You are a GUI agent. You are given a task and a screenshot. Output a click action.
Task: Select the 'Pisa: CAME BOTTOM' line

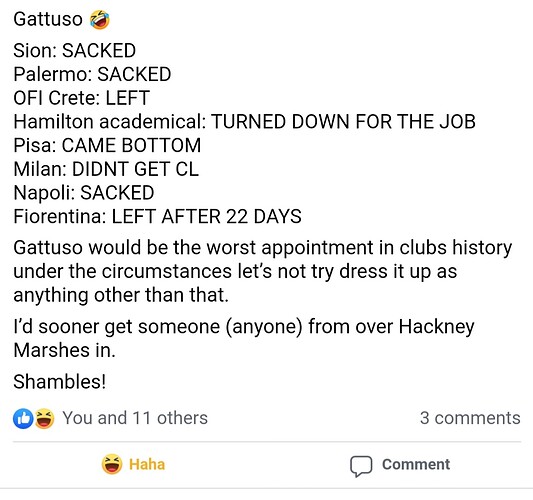(107, 145)
